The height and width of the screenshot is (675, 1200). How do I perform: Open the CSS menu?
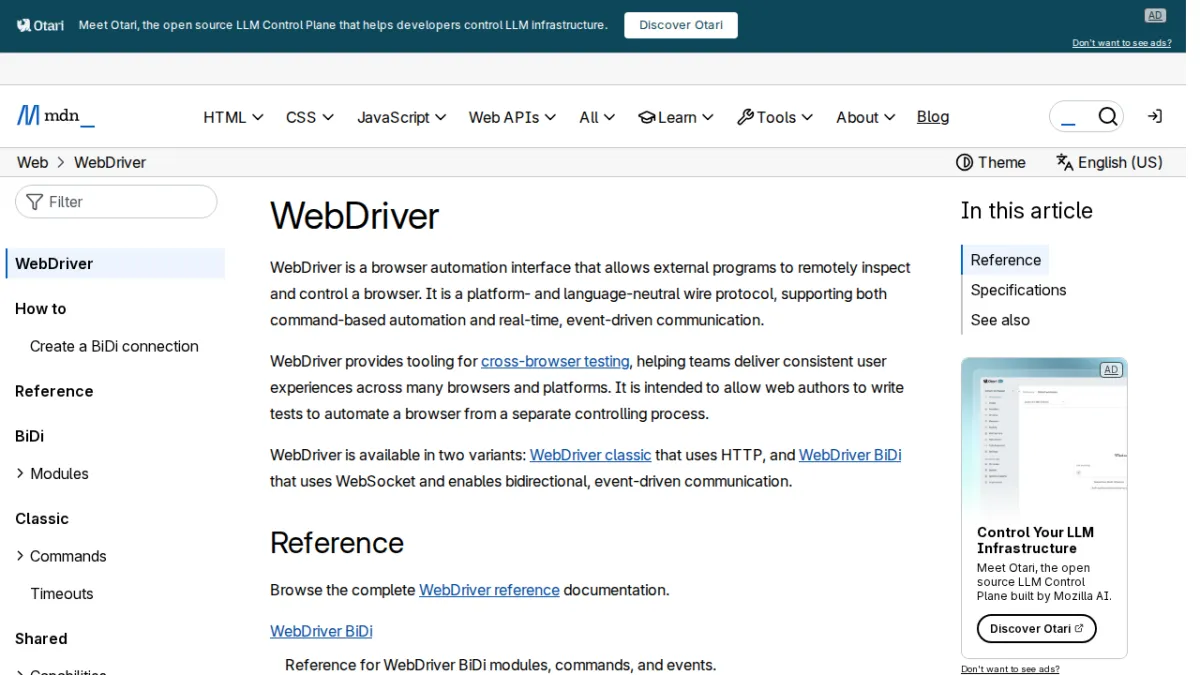(310, 117)
